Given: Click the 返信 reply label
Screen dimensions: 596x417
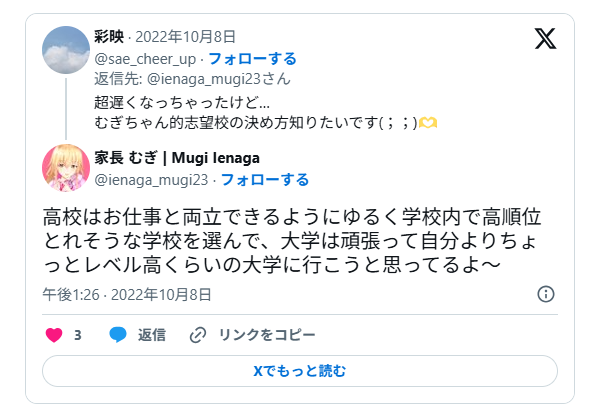Looking at the screenshot, I should [152, 335].
